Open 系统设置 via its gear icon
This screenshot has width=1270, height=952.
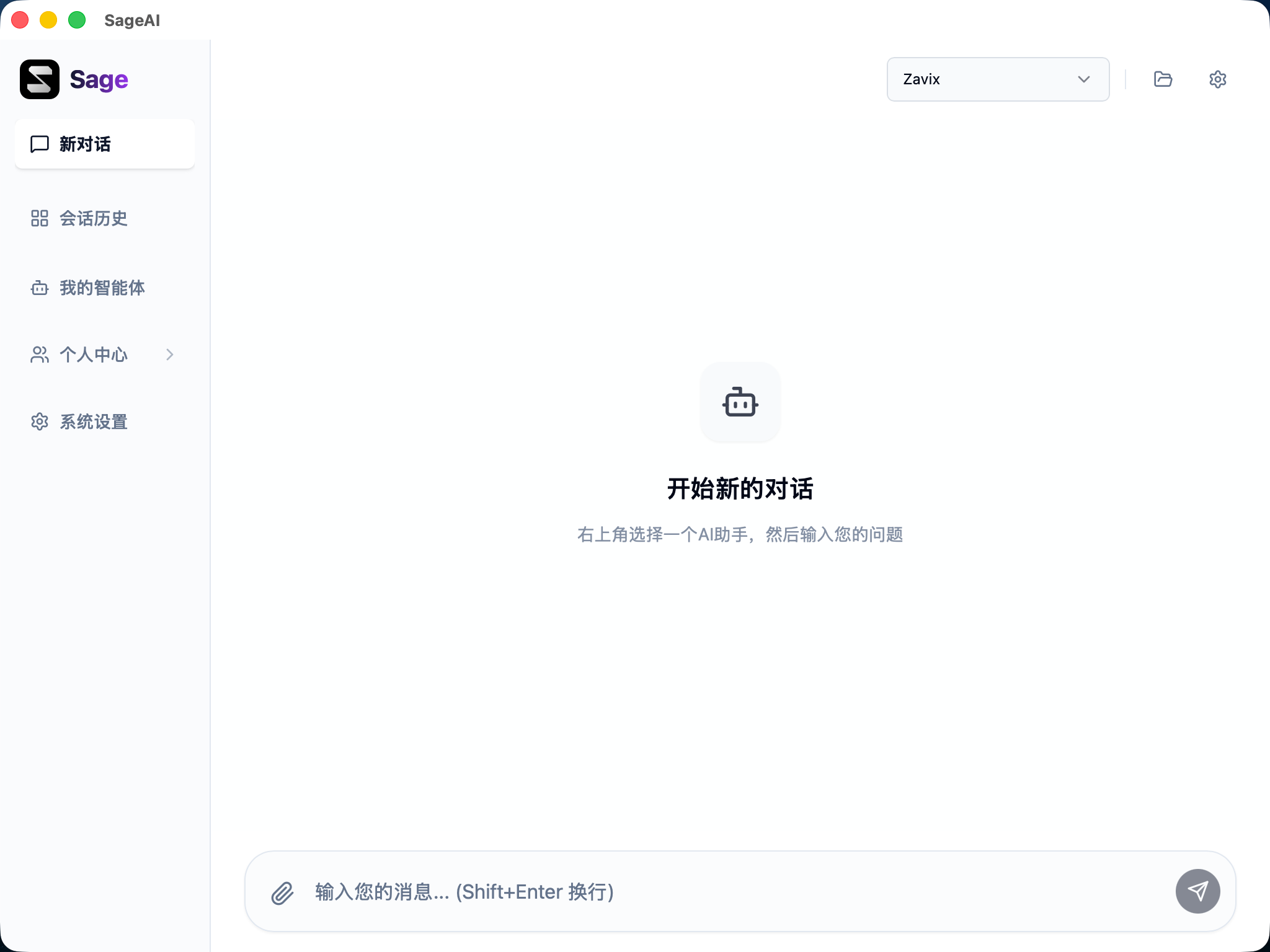[39, 421]
